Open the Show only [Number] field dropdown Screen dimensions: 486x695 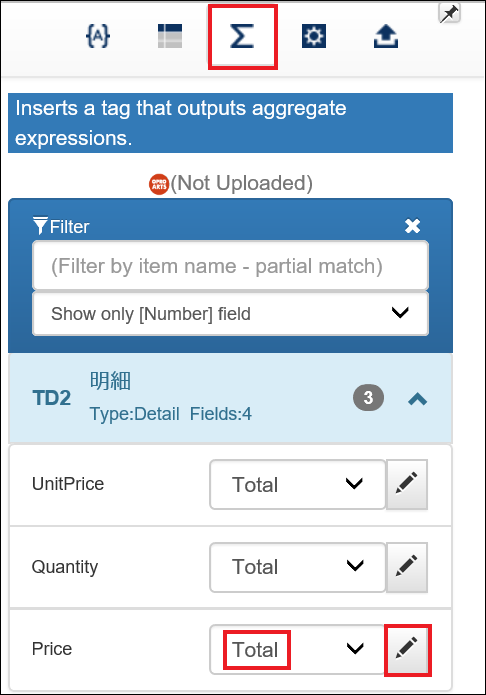pyautogui.click(x=231, y=313)
